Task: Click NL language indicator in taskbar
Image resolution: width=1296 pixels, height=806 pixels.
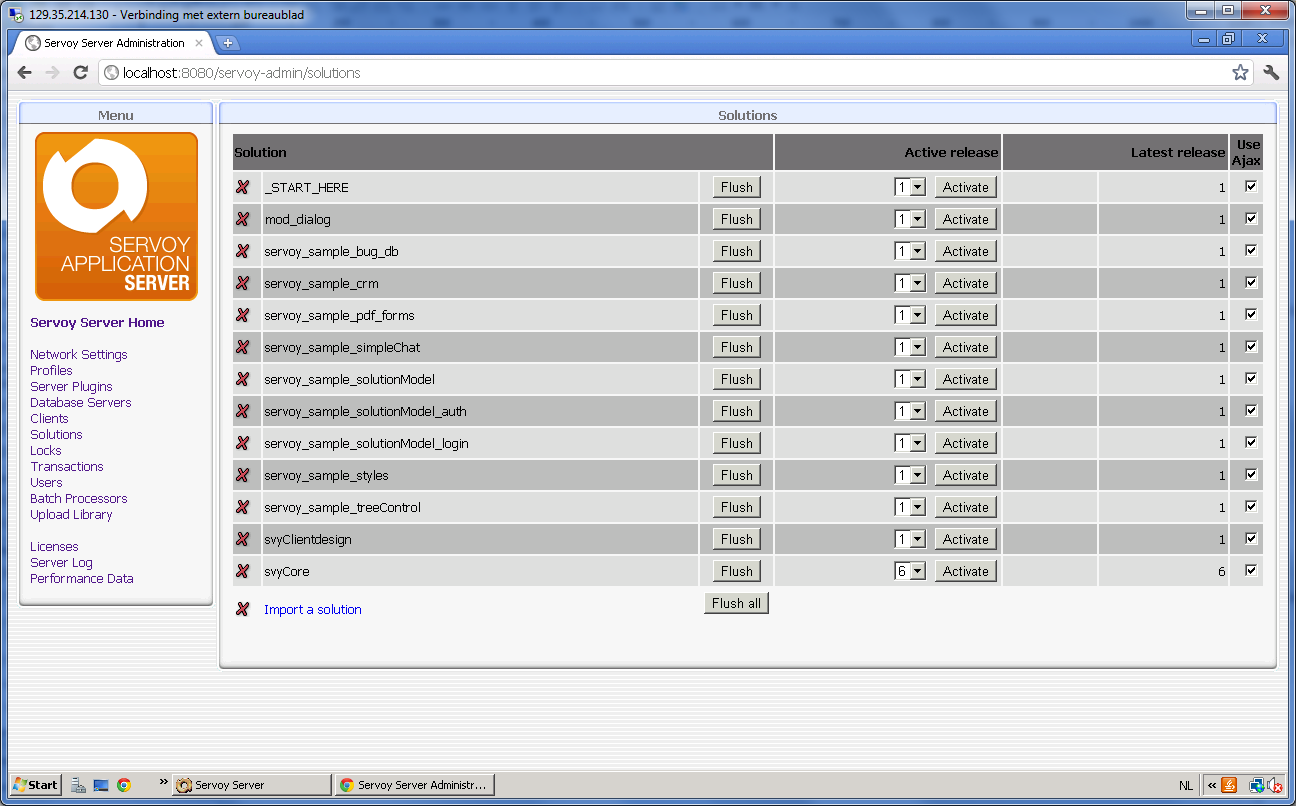Action: pyautogui.click(x=1186, y=785)
